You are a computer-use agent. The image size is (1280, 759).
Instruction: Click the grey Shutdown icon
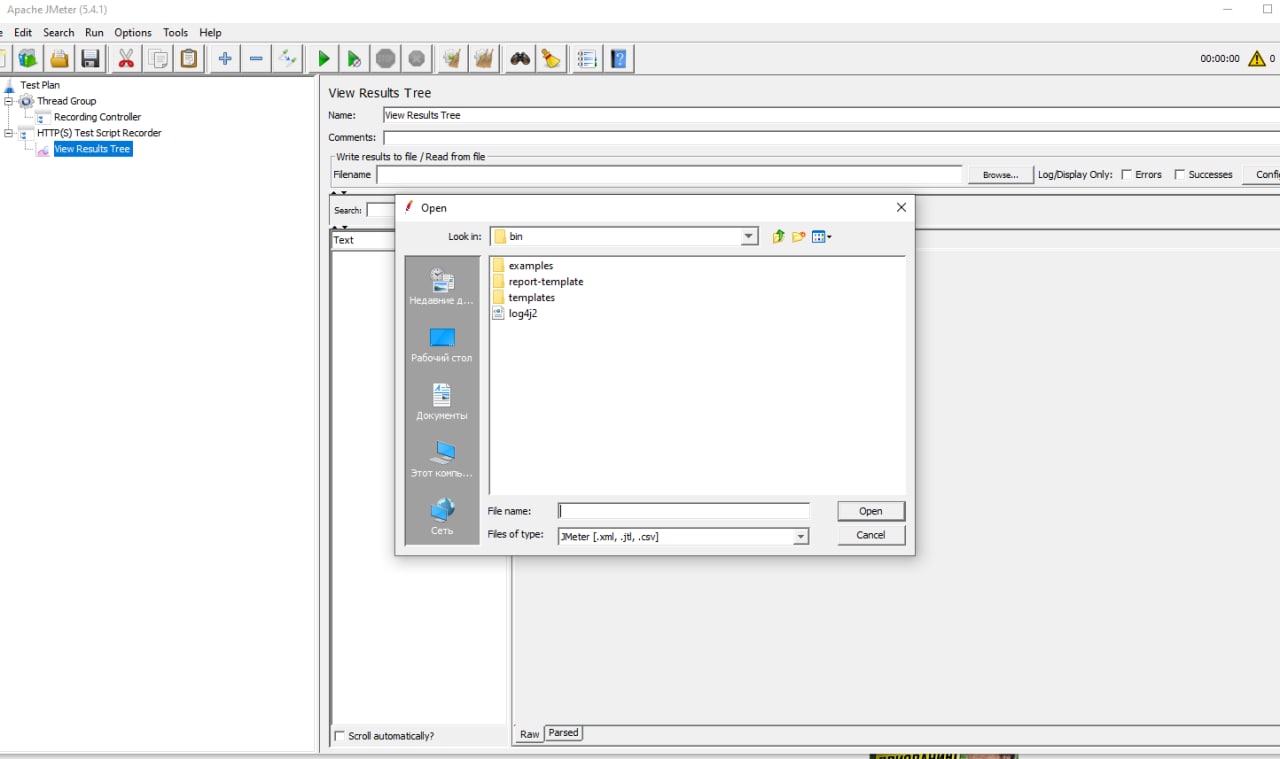click(417, 59)
